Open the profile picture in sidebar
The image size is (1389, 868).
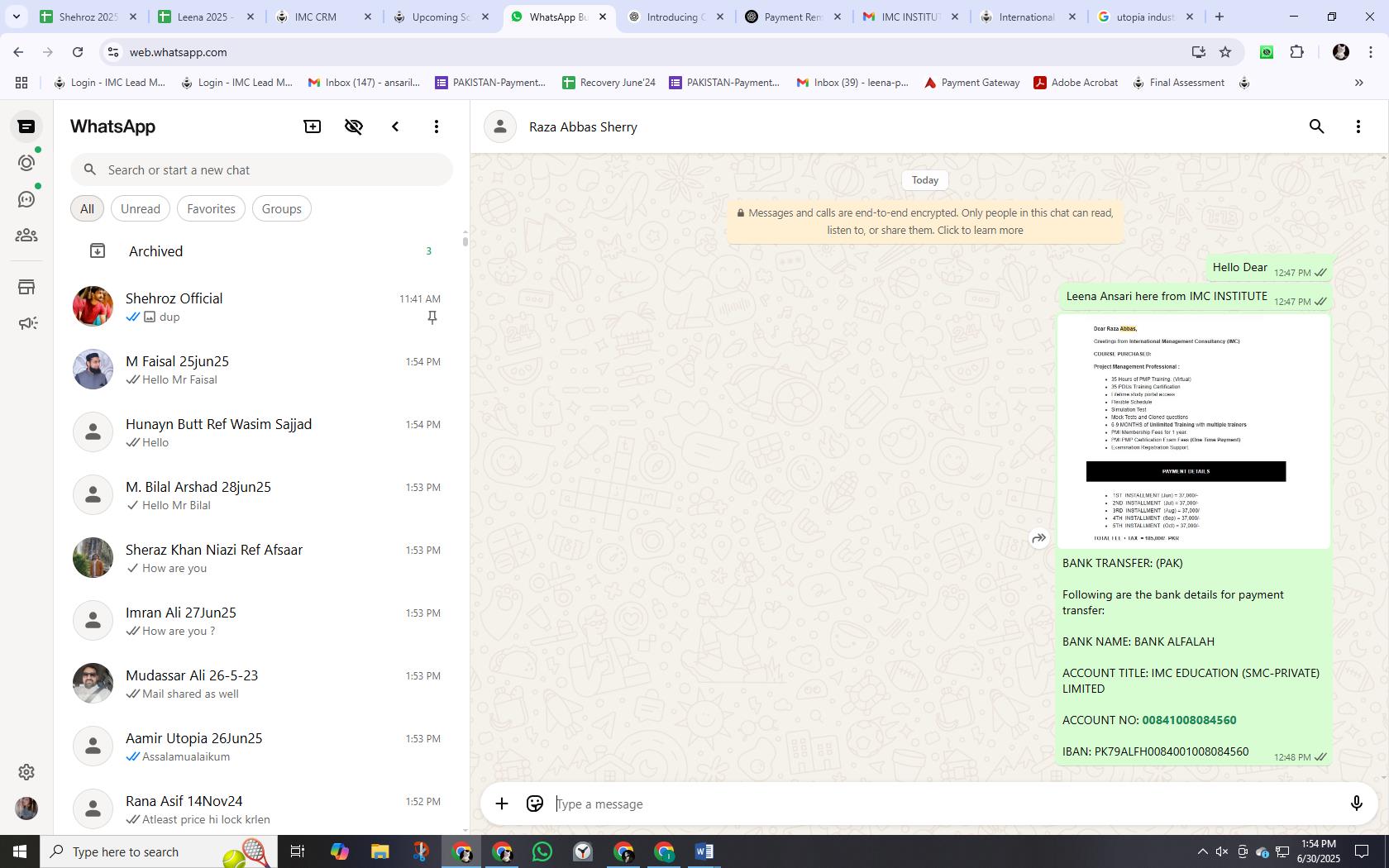coord(26,808)
